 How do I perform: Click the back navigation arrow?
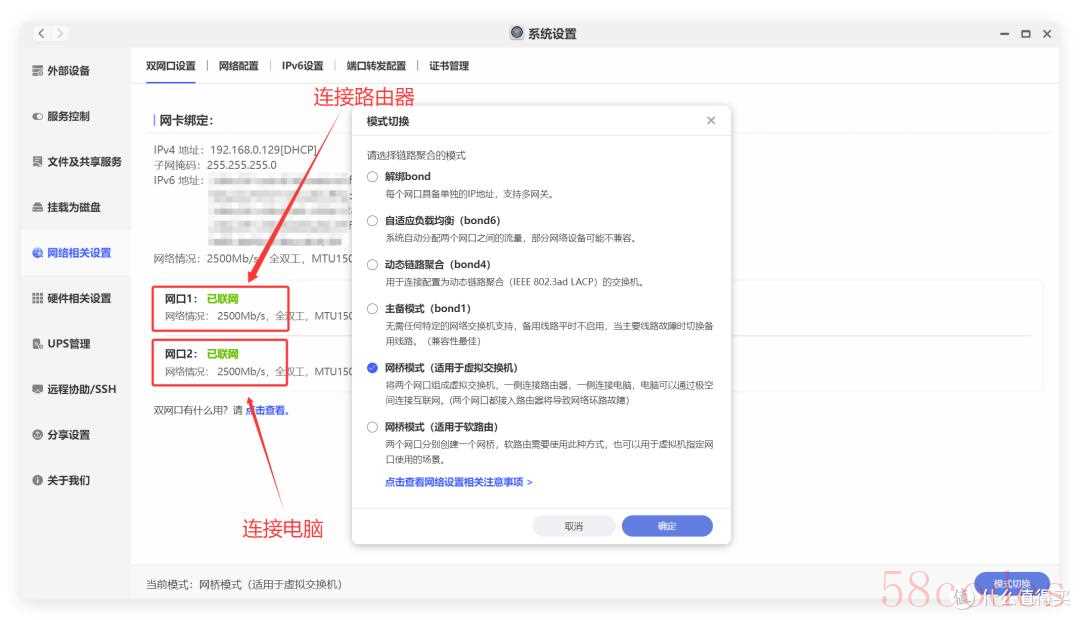pos(41,34)
